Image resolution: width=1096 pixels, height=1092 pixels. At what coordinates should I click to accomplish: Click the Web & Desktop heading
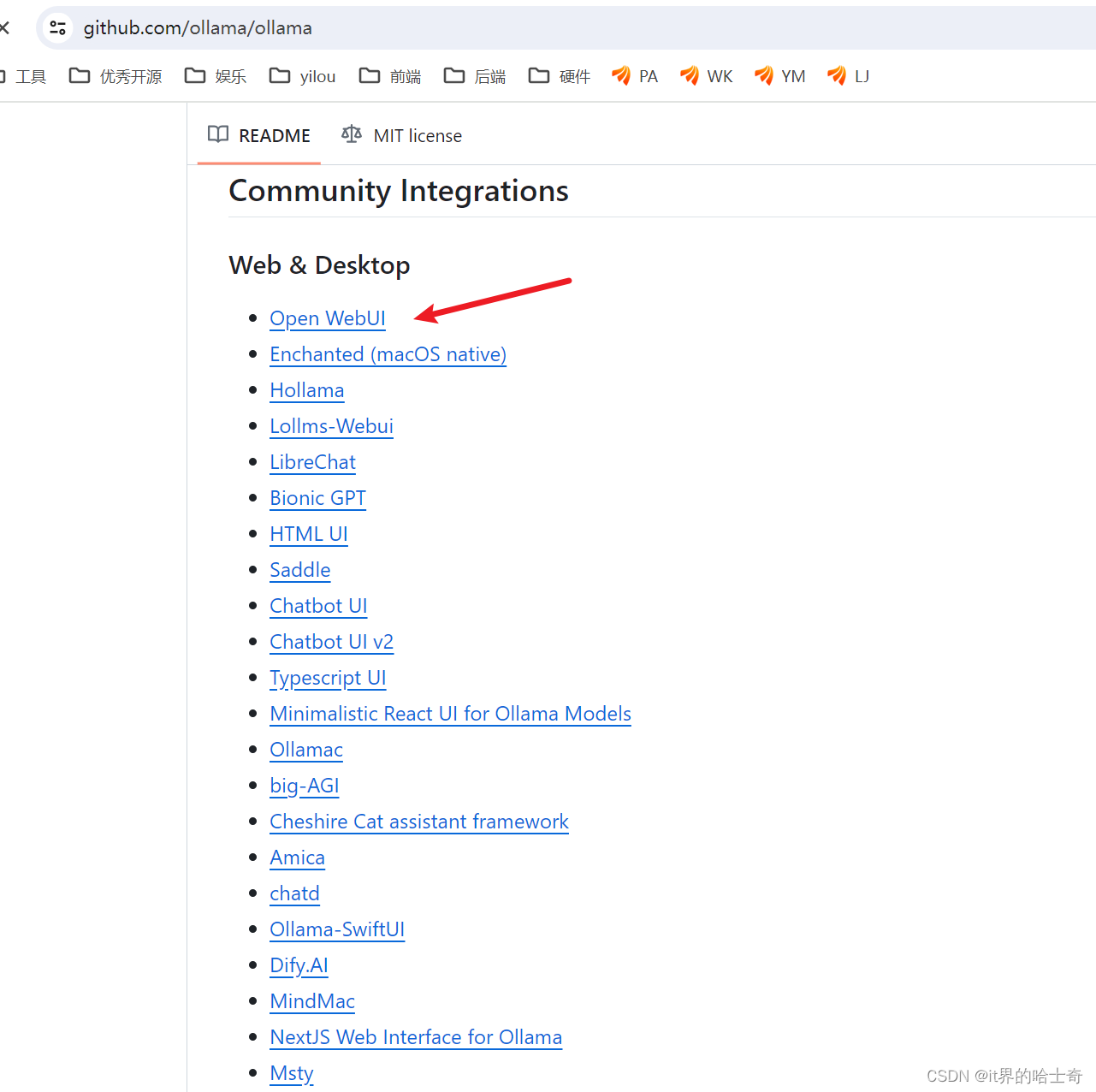[x=319, y=265]
